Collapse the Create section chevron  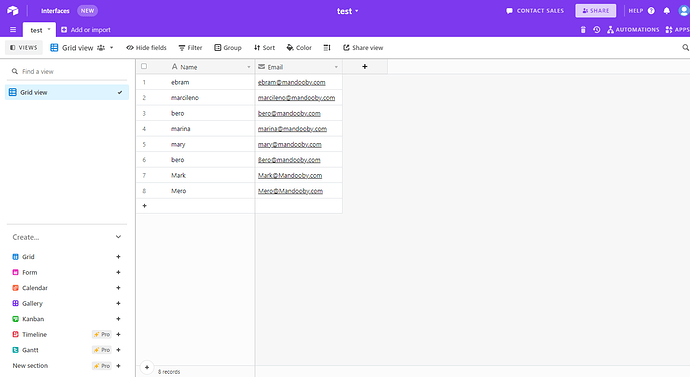[118, 237]
